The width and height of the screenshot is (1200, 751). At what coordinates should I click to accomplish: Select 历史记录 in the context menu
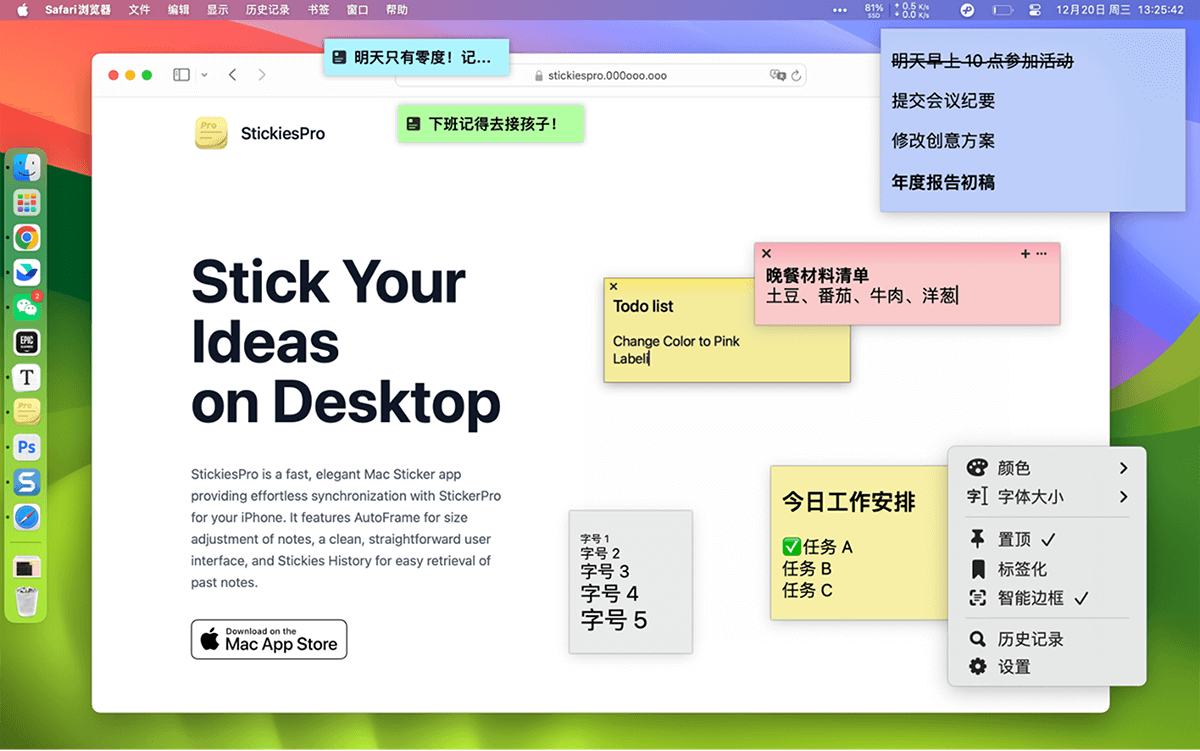click(x=1030, y=639)
